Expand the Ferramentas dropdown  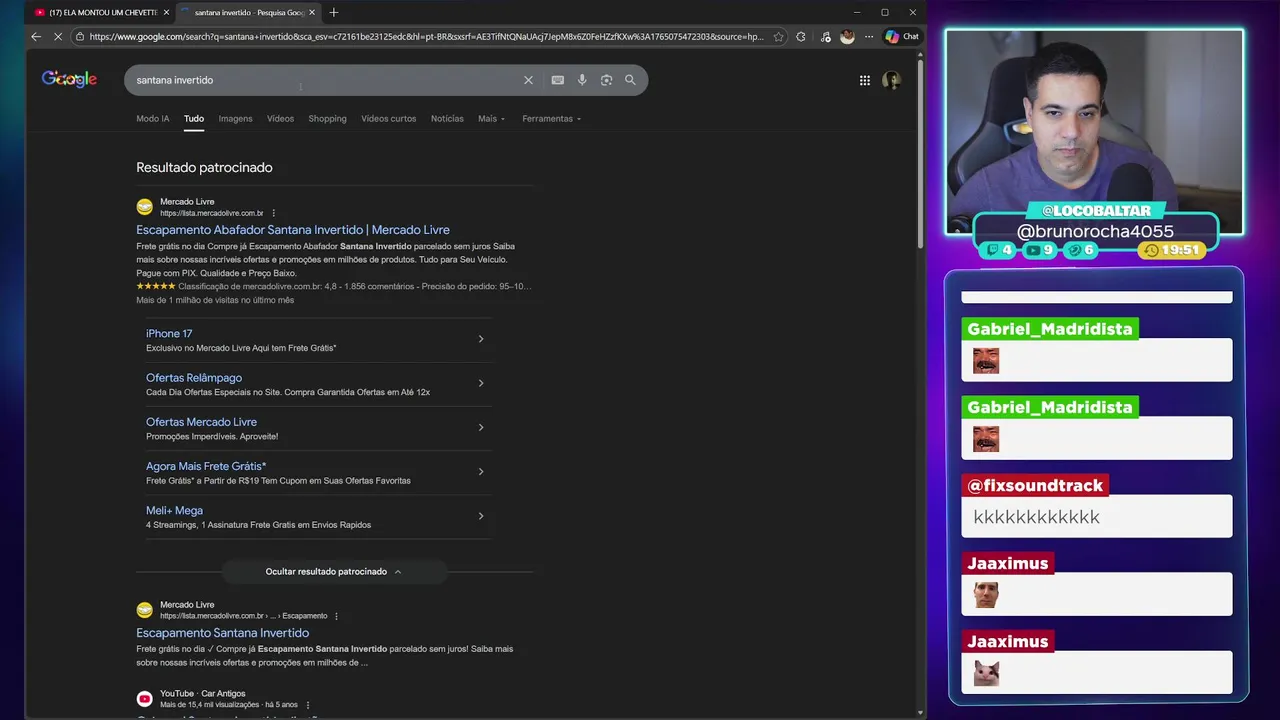[x=551, y=118]
